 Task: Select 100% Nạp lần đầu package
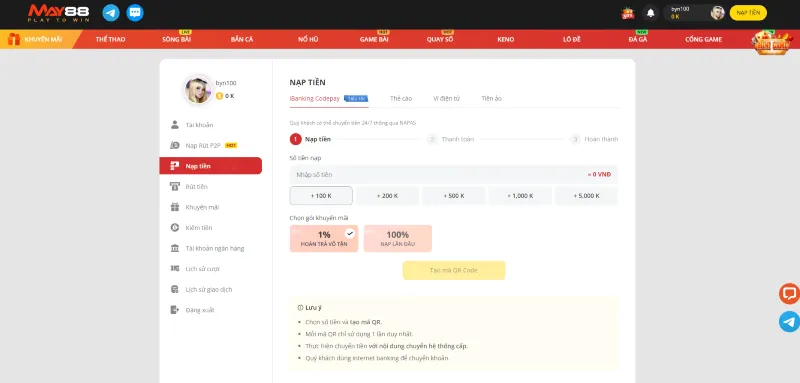tap(398, 239)
